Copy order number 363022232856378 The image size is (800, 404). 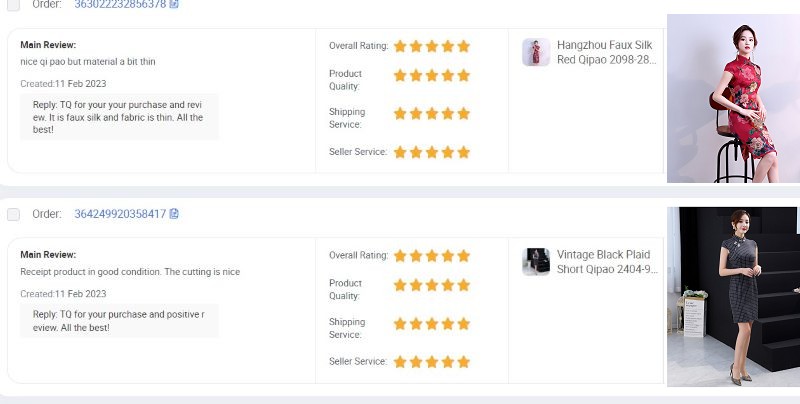pyautogui.click(x=174, y=4)
